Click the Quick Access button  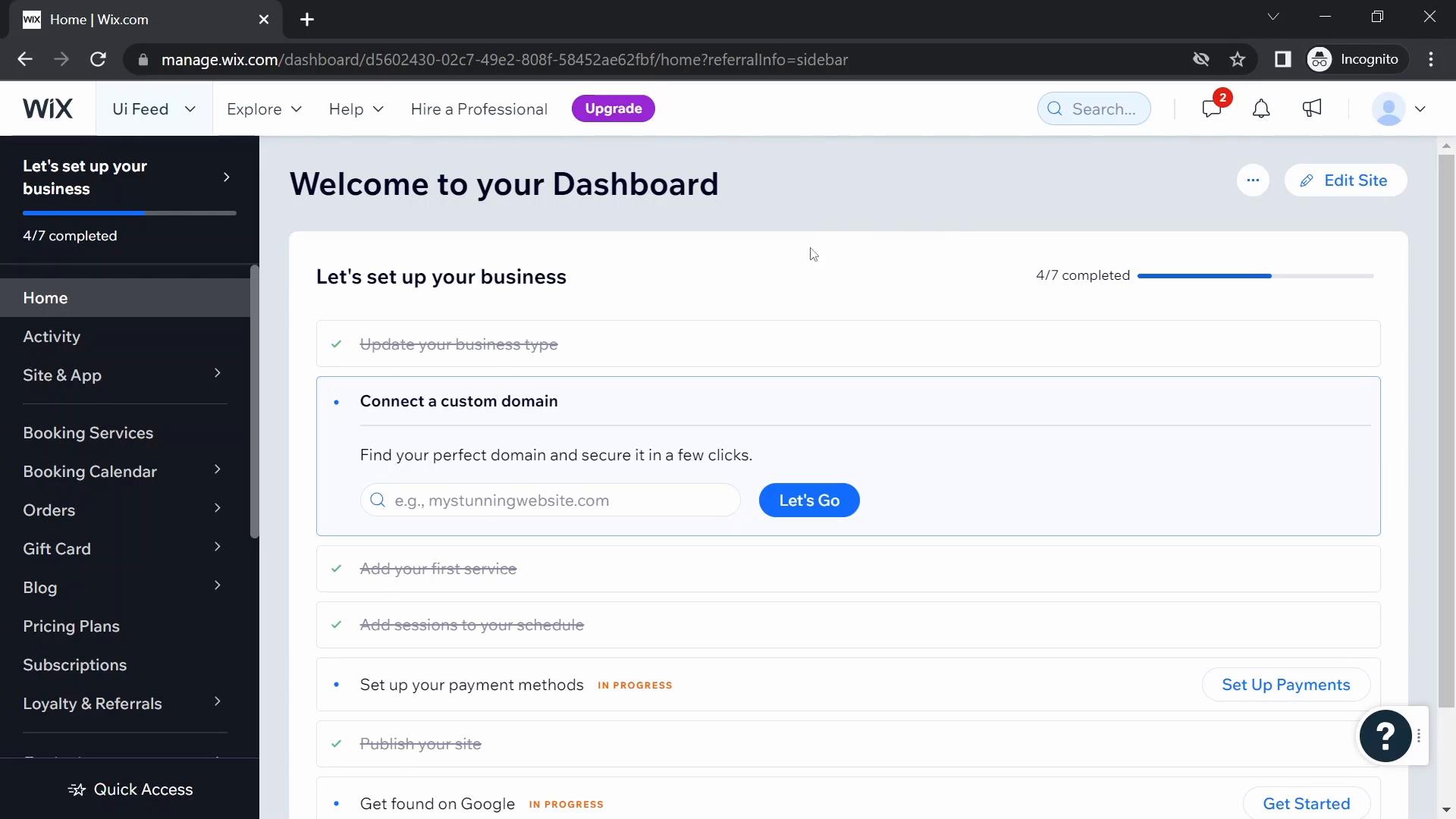tap(130, 789)
